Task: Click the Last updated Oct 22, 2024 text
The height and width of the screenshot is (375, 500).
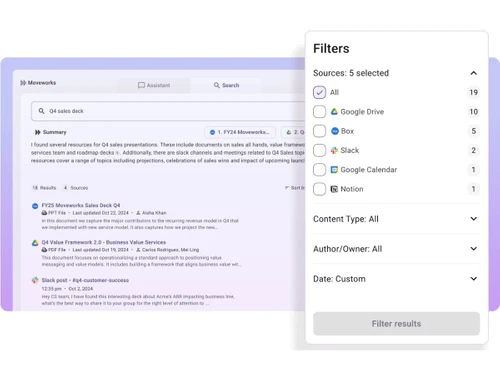Action: pyautogui.click(x=100, y=213)
